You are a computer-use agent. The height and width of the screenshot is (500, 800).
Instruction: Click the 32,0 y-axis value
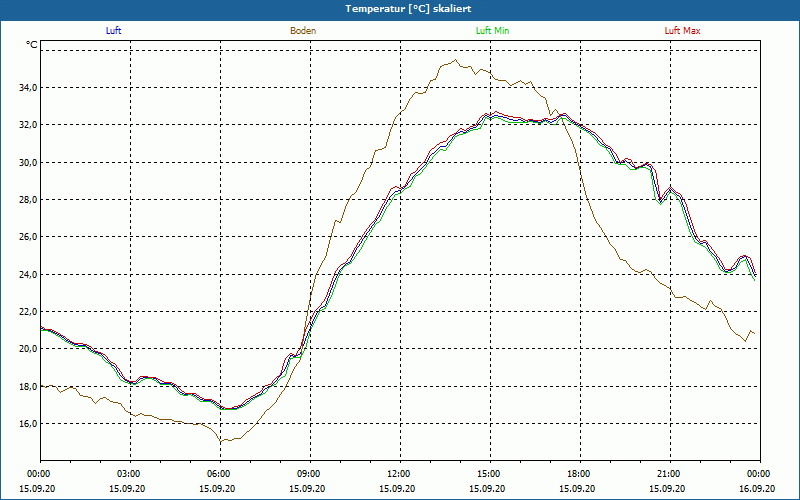[x=28, y=125]
